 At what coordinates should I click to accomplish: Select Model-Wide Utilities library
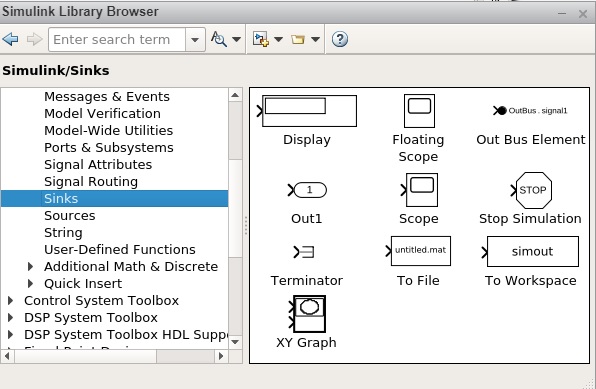point(108,130)
